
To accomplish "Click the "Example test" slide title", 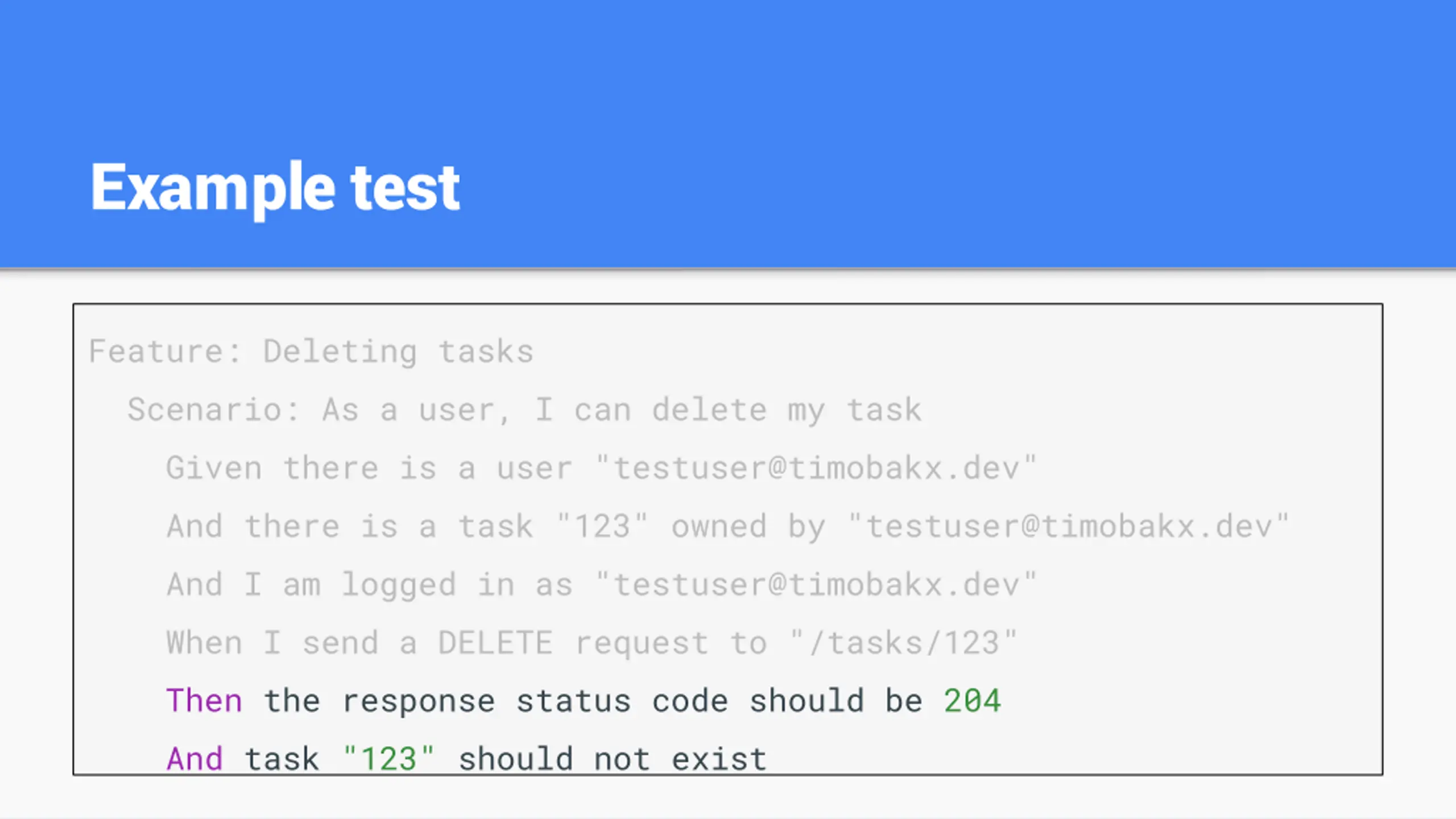I will tap(275, 188).
